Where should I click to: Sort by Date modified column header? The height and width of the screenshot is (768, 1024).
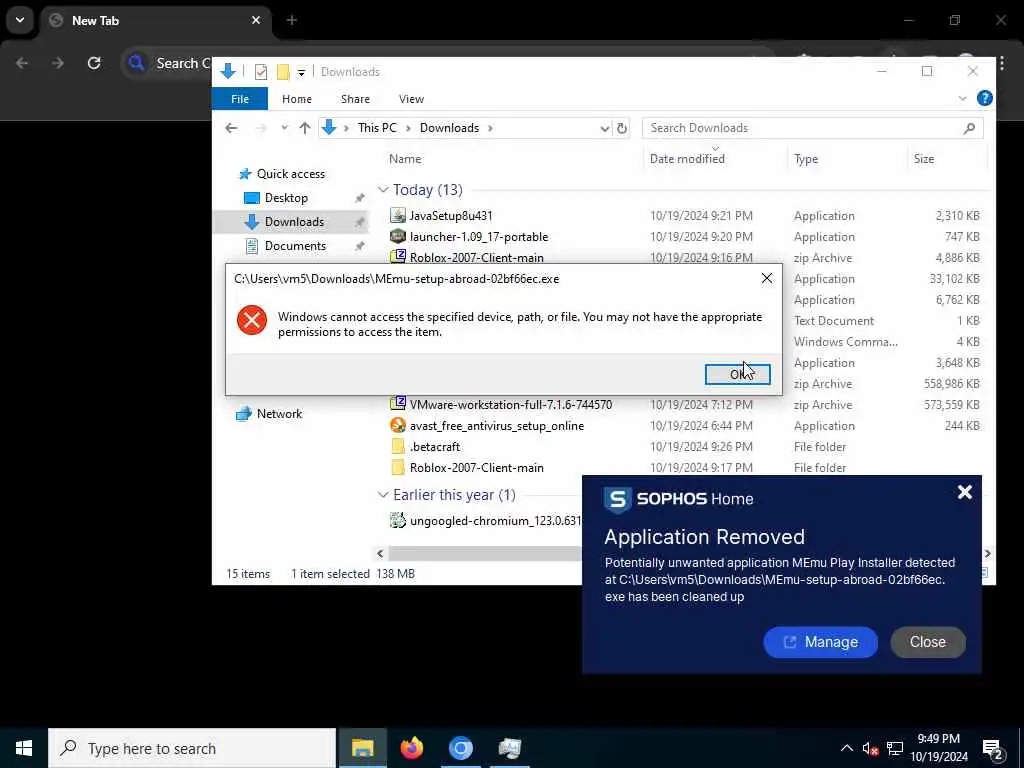pyautogui.click(x=687, y=159)
